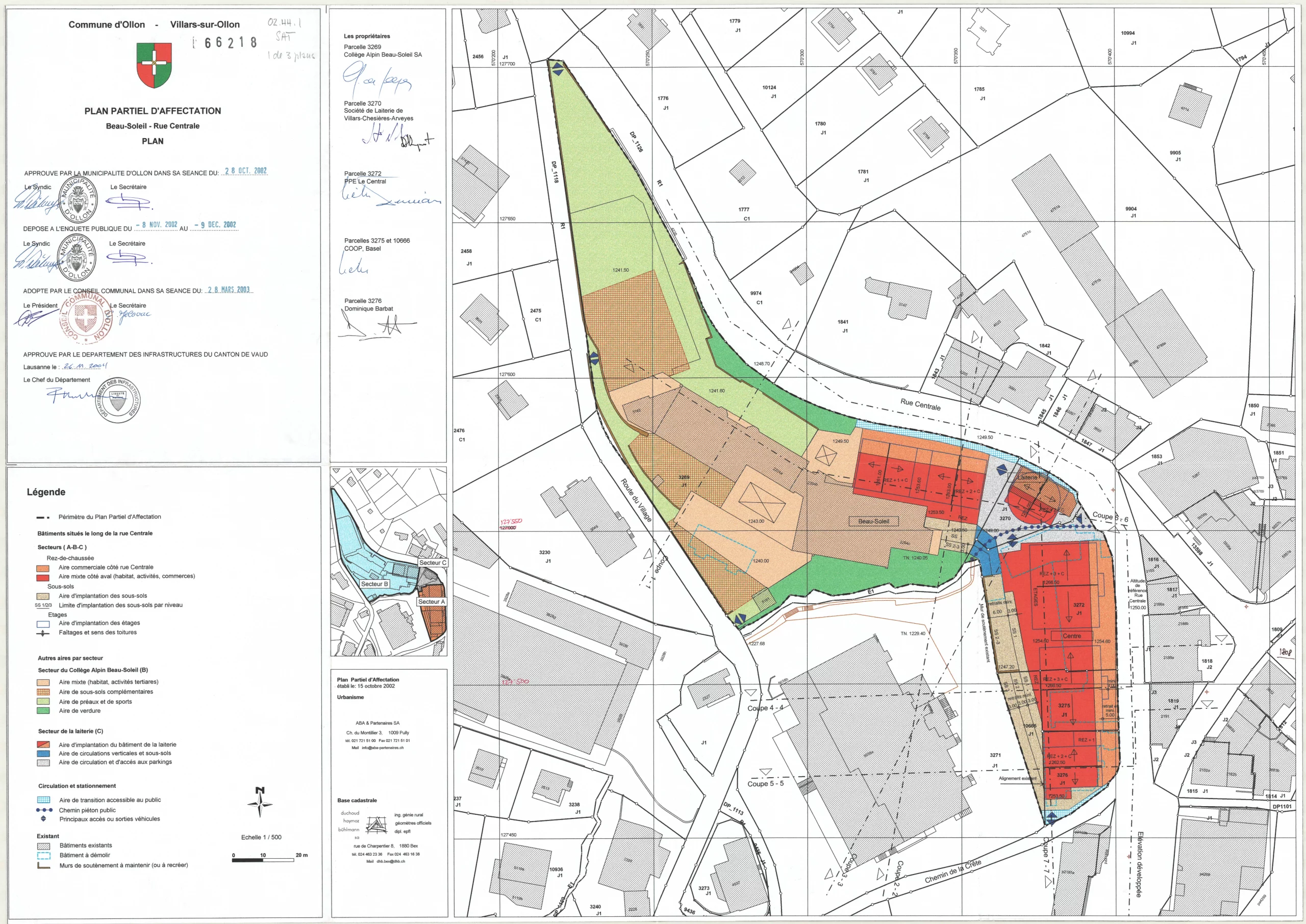Click the Secteur B label on inset map
1306x924 pixels.
tap(374, 584)
